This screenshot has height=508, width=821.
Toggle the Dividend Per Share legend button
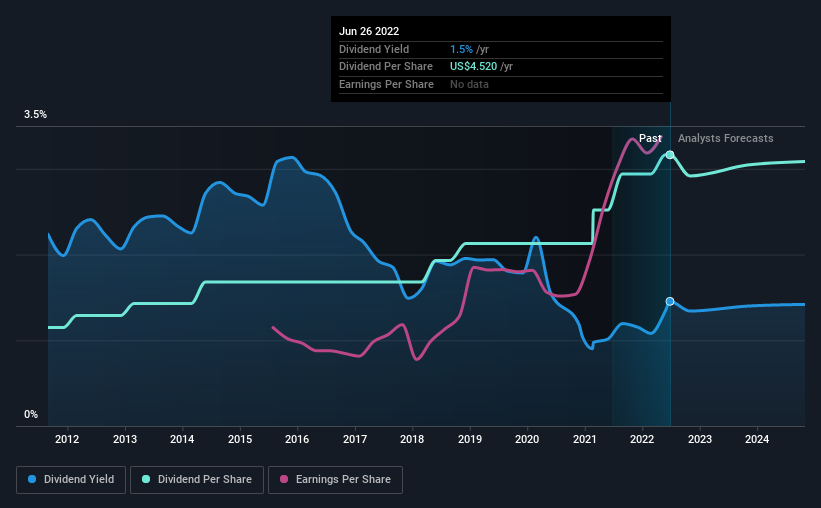197,480
